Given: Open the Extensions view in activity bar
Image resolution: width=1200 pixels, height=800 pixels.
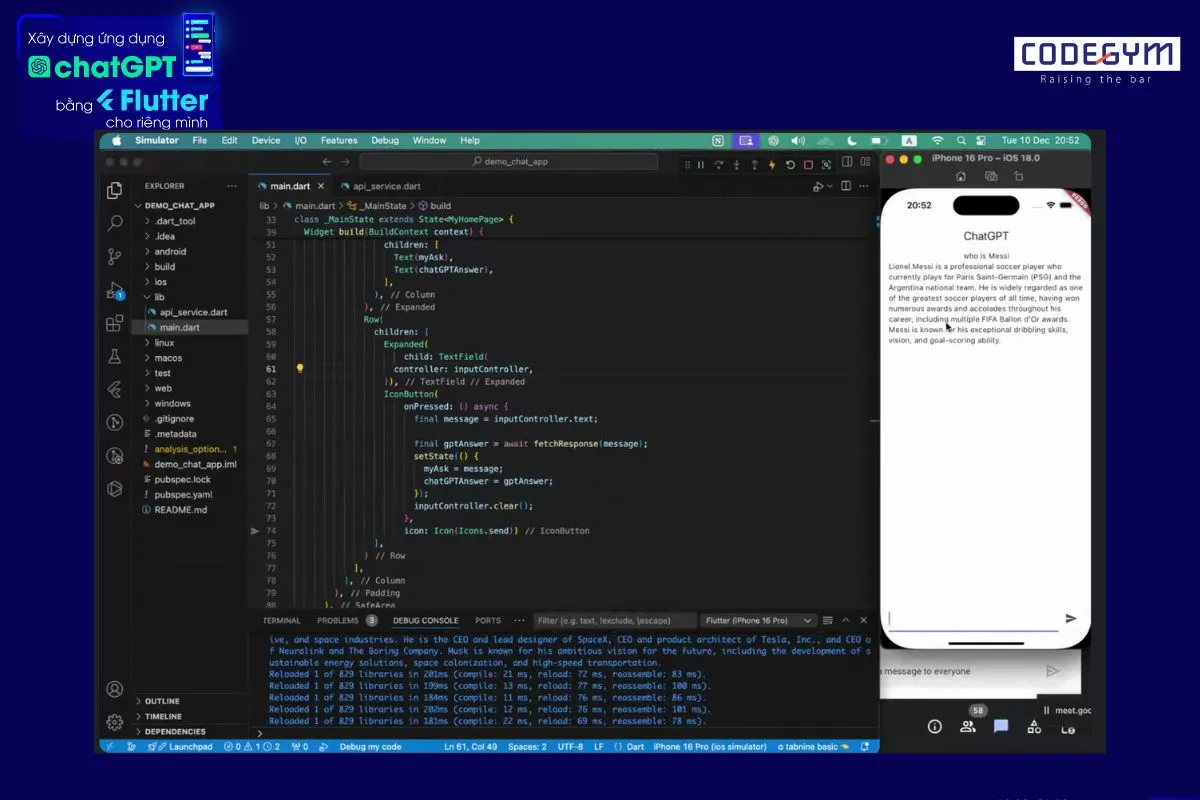Looking at the screenshot, I should click(x=115, y=323).
